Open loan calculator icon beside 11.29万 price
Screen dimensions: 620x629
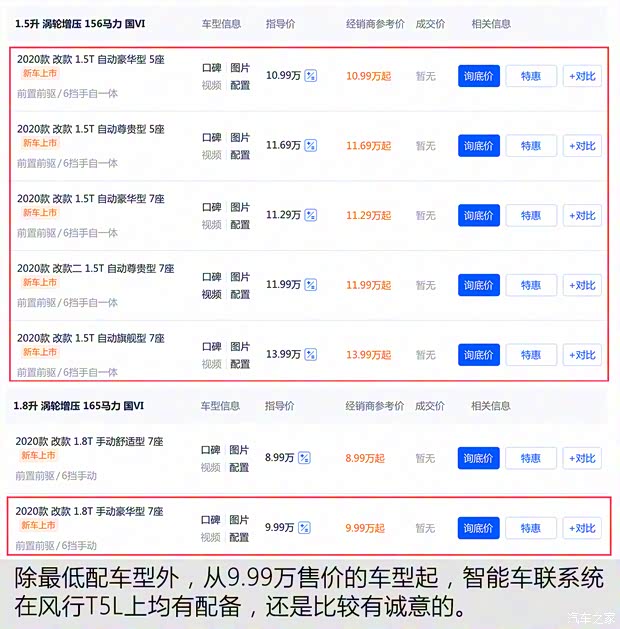point(310,215)
